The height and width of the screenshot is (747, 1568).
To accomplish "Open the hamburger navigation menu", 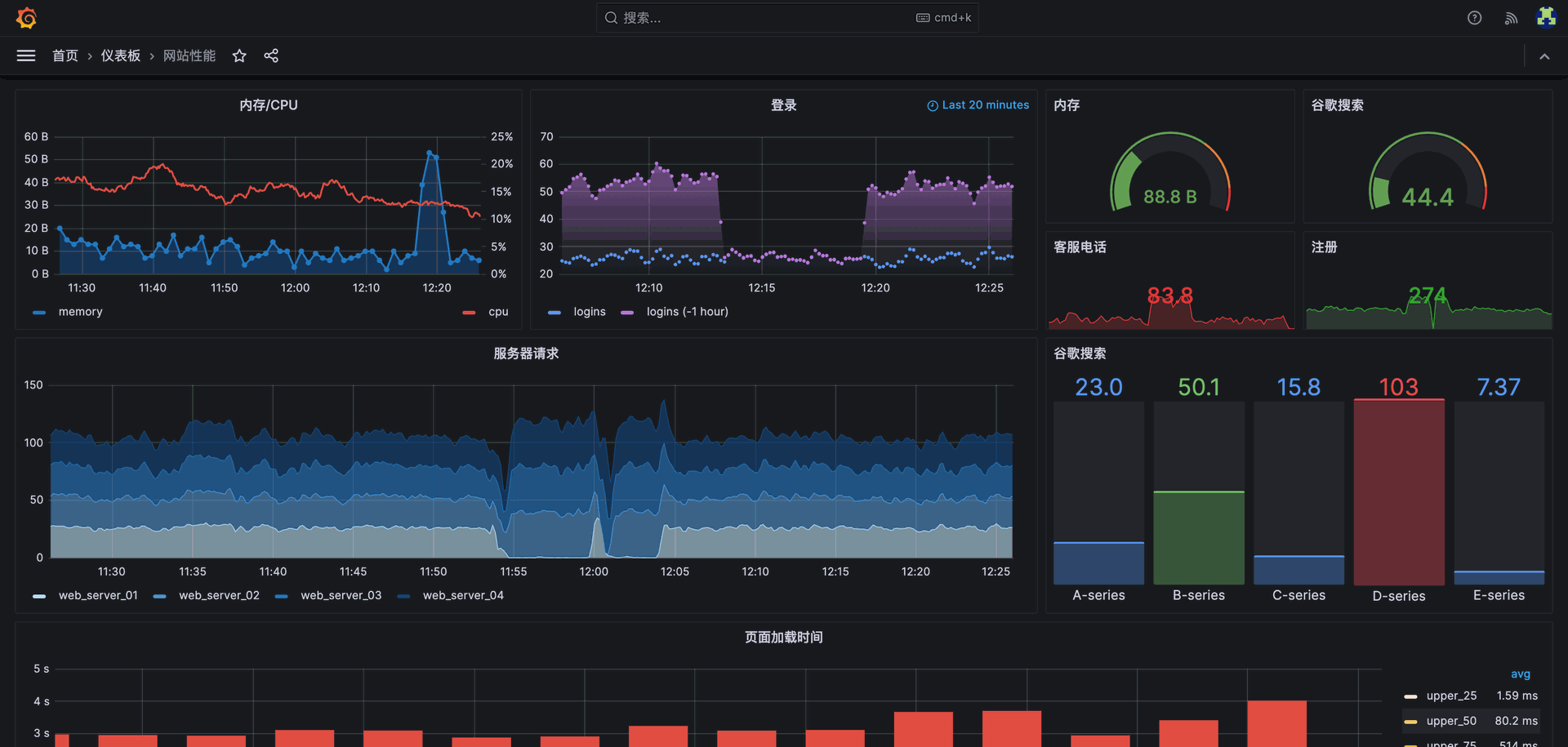I will [x=26, y=56].
